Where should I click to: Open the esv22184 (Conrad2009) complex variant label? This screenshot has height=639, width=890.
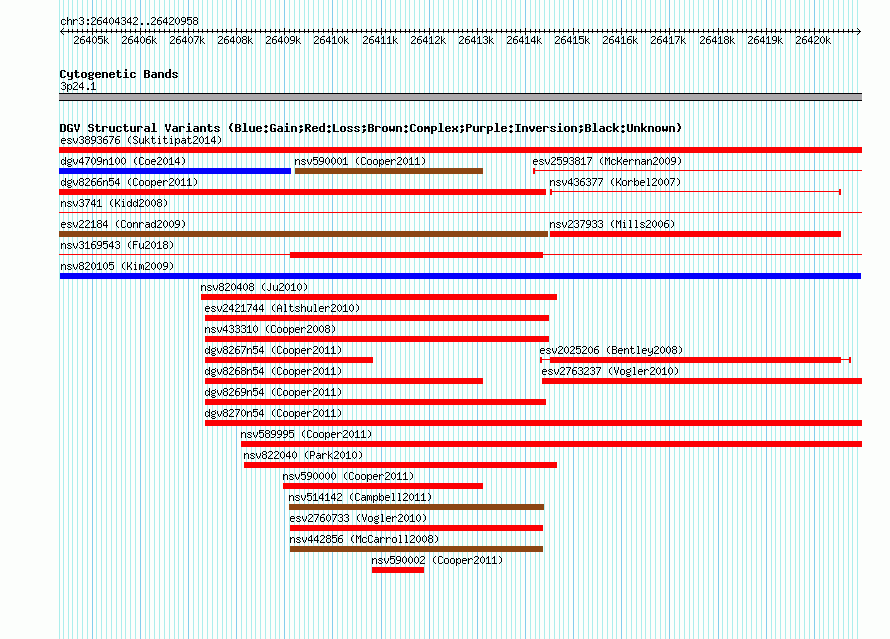(x=123, y=224)
